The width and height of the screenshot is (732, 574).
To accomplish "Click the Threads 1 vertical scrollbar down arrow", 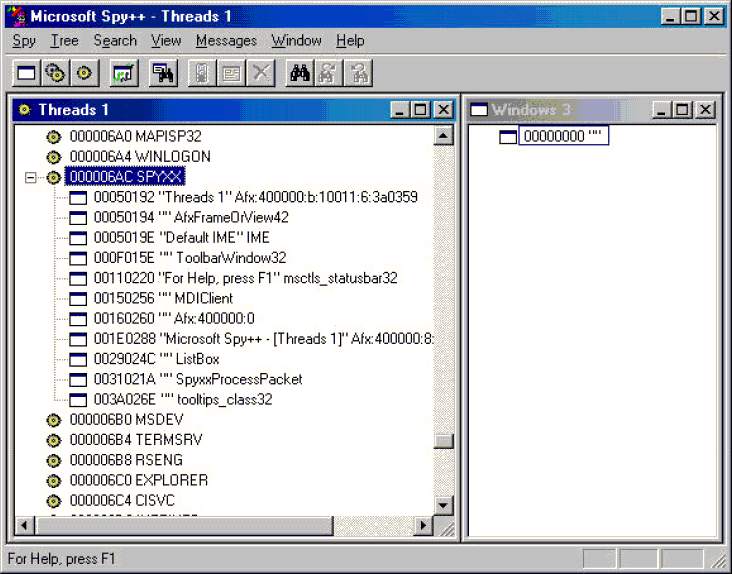I will click(x=443, y=505).
